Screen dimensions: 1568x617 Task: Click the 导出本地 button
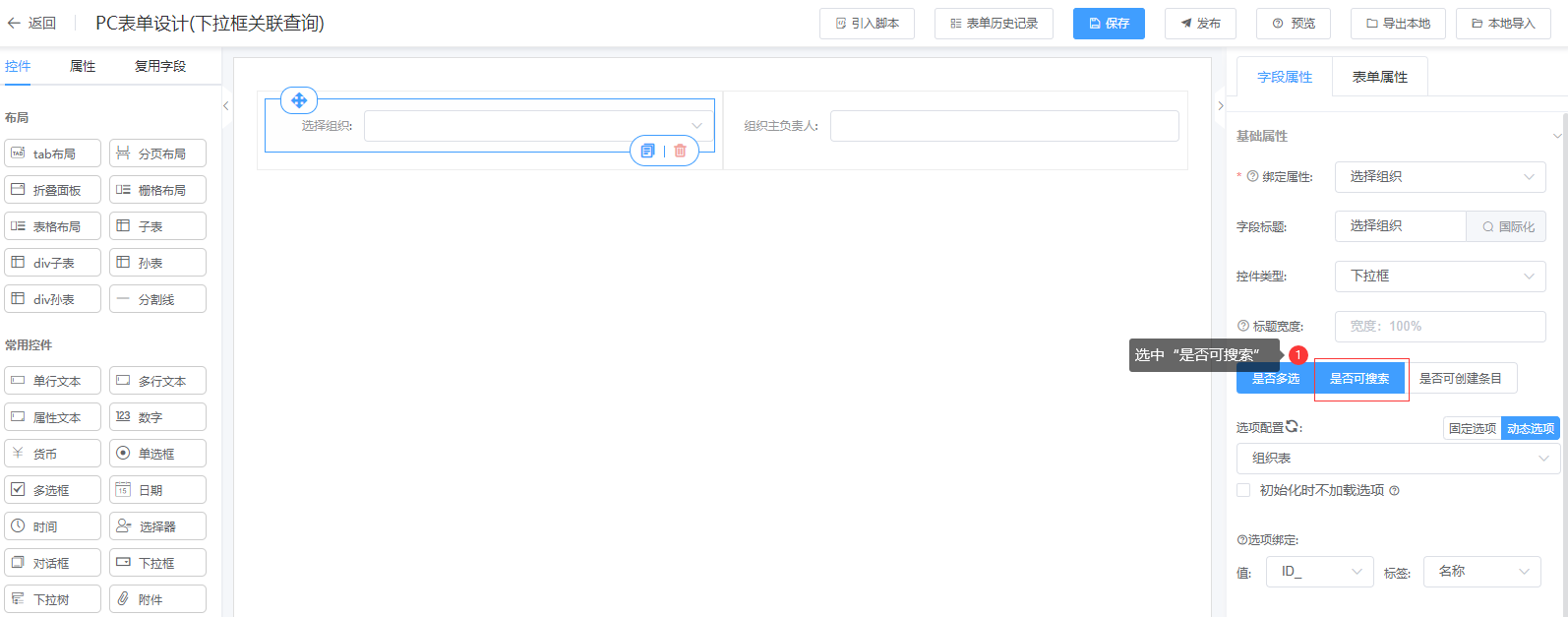(1398, 23)
